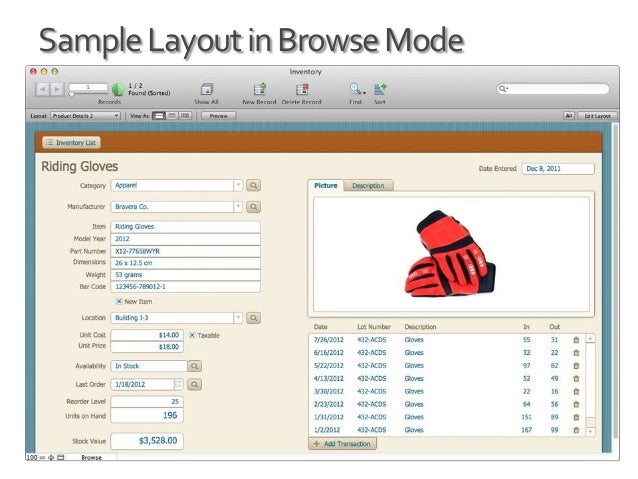Click the zoom in status bar control
Screen dimensions: 638x479
point(51,457)
